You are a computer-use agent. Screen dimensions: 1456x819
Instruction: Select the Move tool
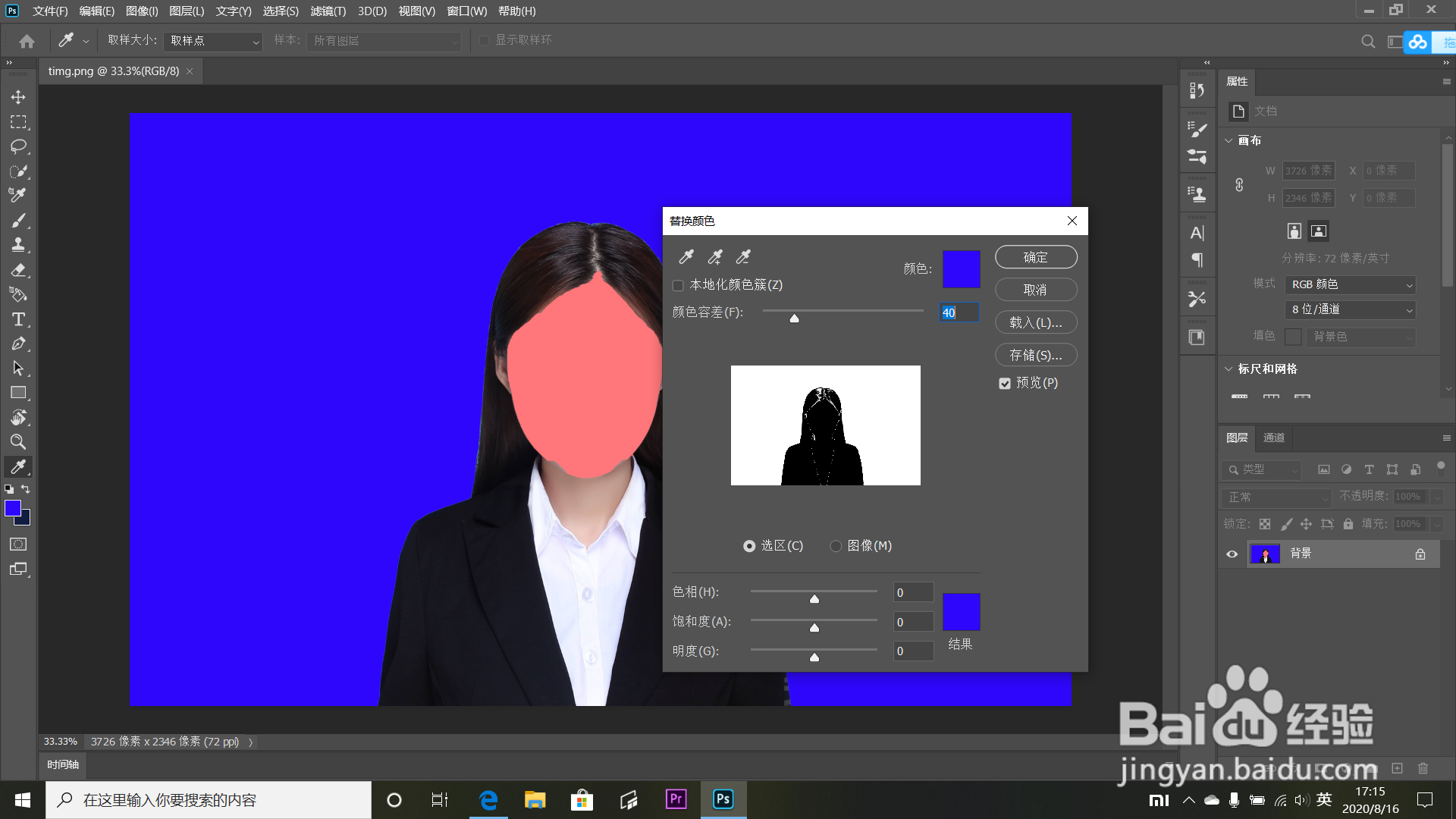18,97
